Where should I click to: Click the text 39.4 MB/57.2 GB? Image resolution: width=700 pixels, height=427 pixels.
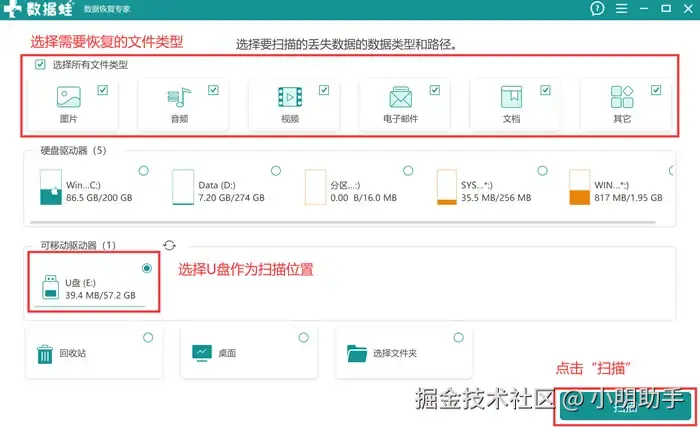(100, 295)
